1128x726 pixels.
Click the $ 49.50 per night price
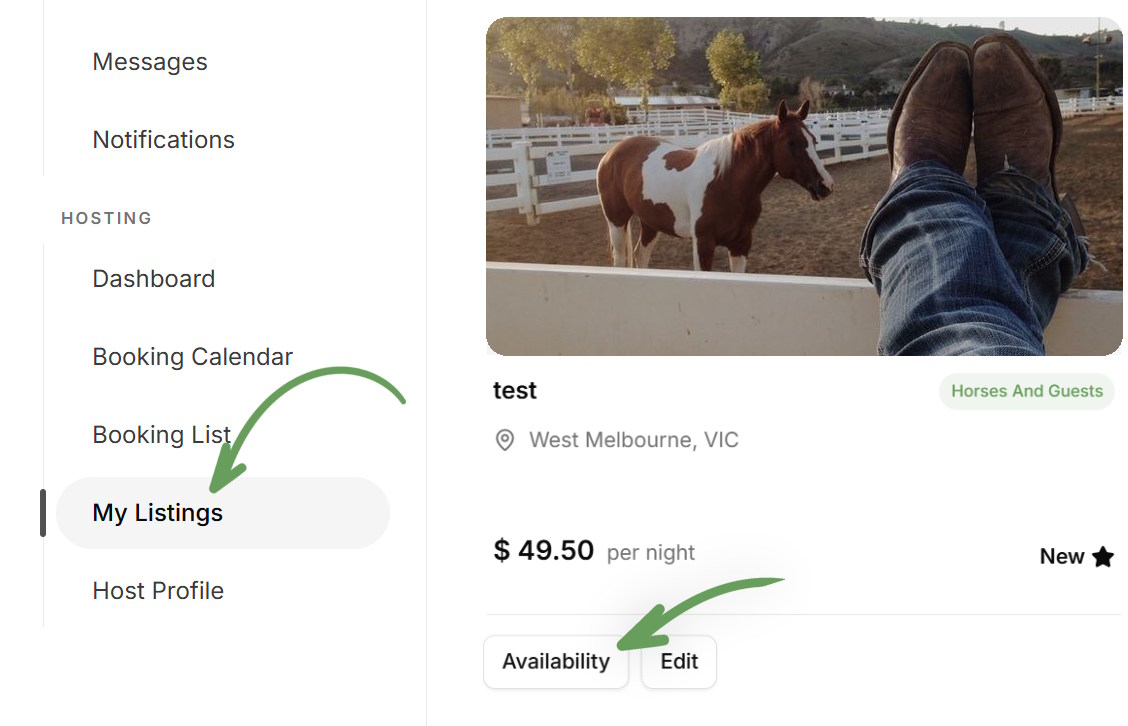coord(593,551)
